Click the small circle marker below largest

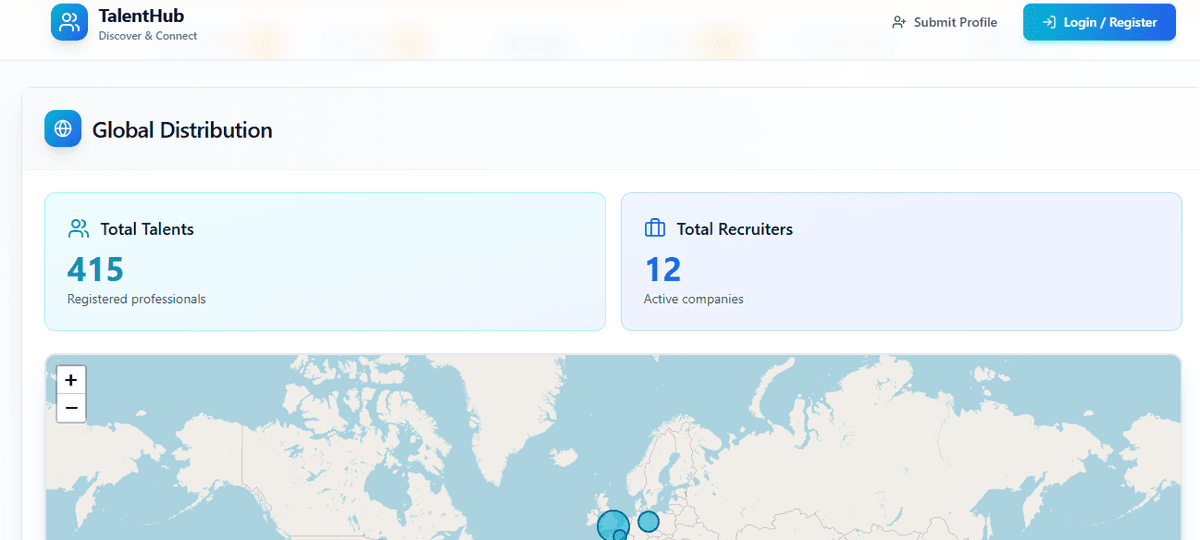tap(621, 536)
